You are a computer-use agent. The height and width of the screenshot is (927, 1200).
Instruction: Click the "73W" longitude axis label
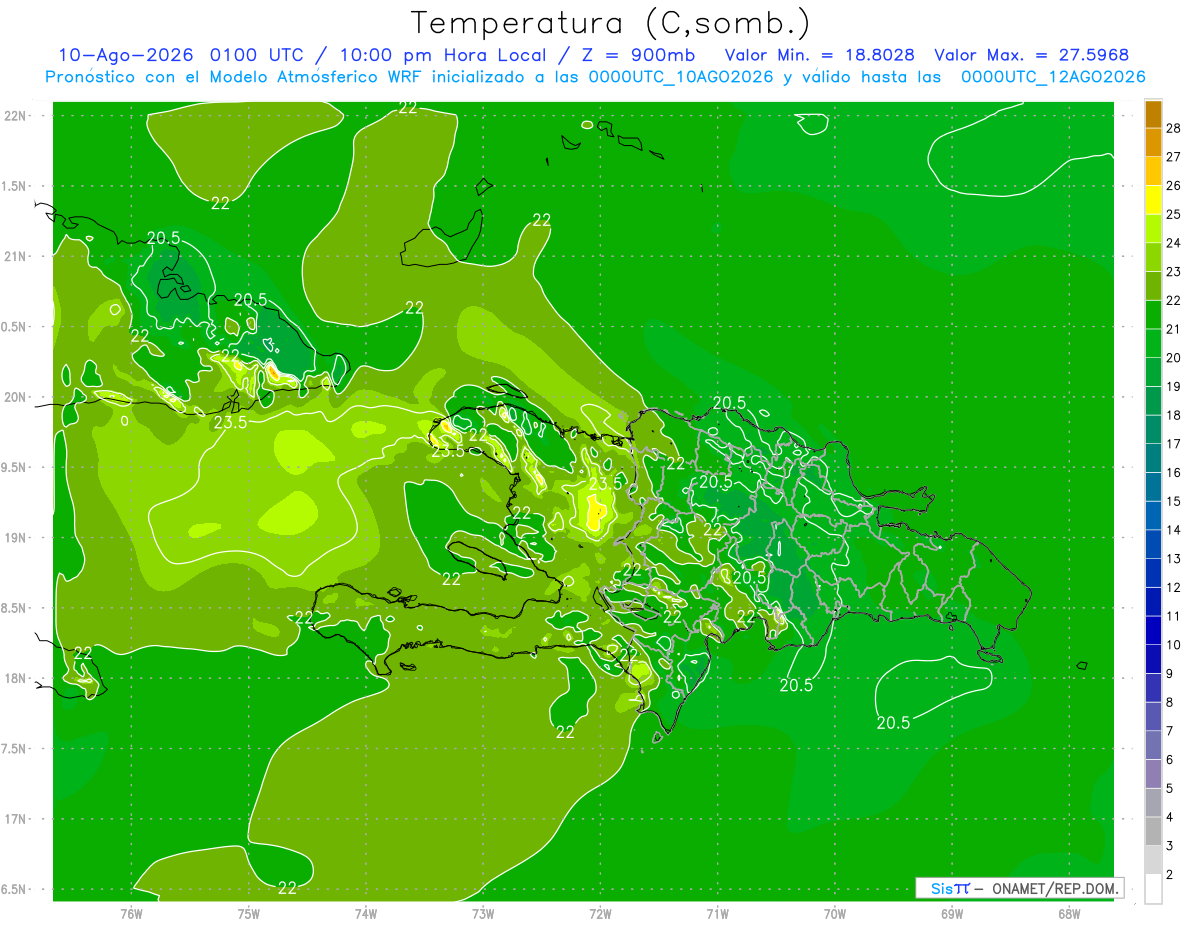(483, 914)
